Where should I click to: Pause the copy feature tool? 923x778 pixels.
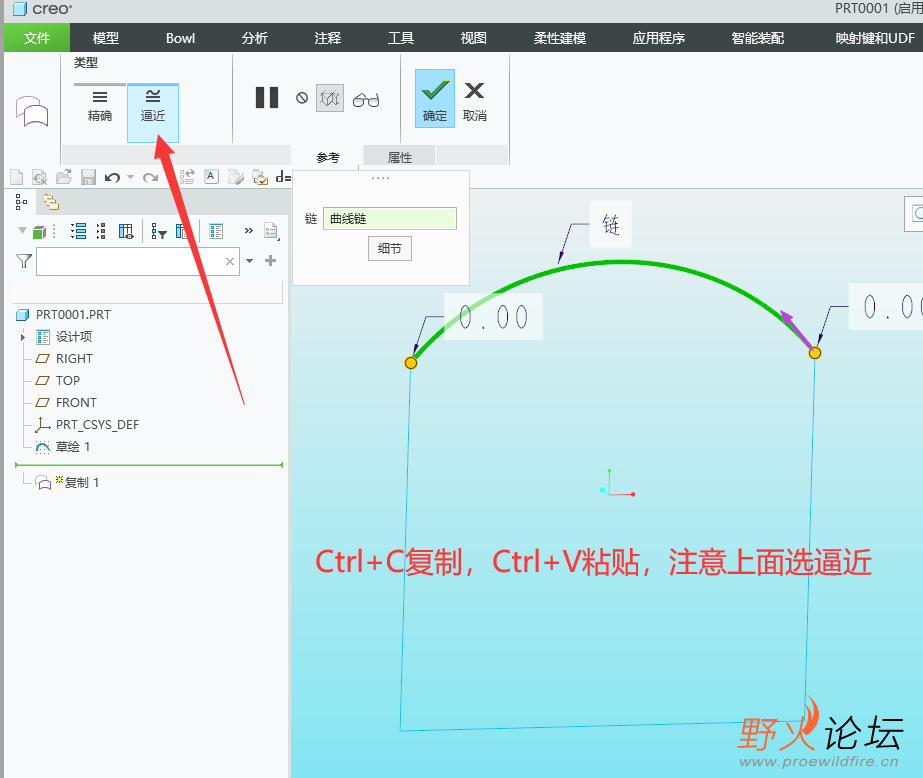click(267, 98)
